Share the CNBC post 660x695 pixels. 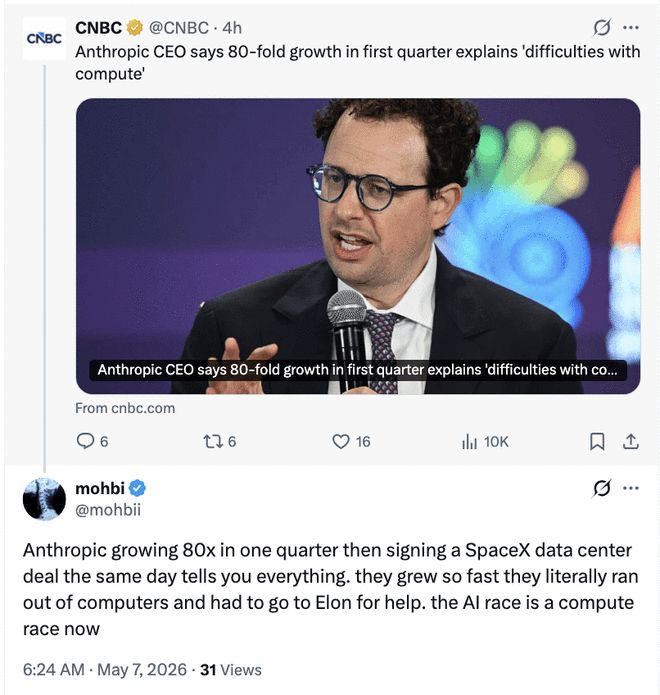[x=631, y=441]
